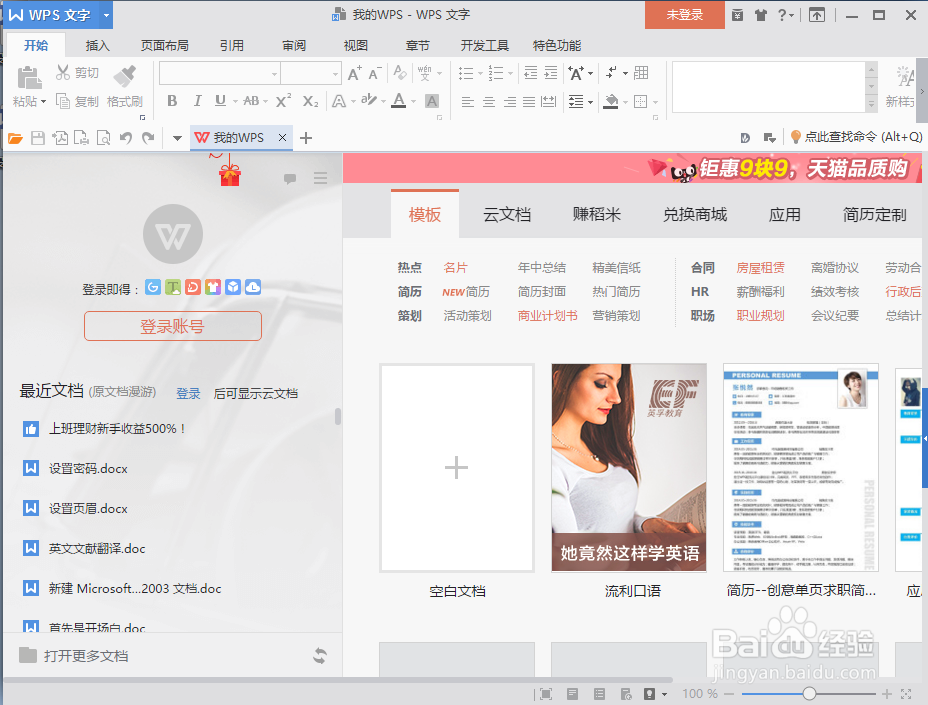Click the bullet list icon

pos(466,73)
